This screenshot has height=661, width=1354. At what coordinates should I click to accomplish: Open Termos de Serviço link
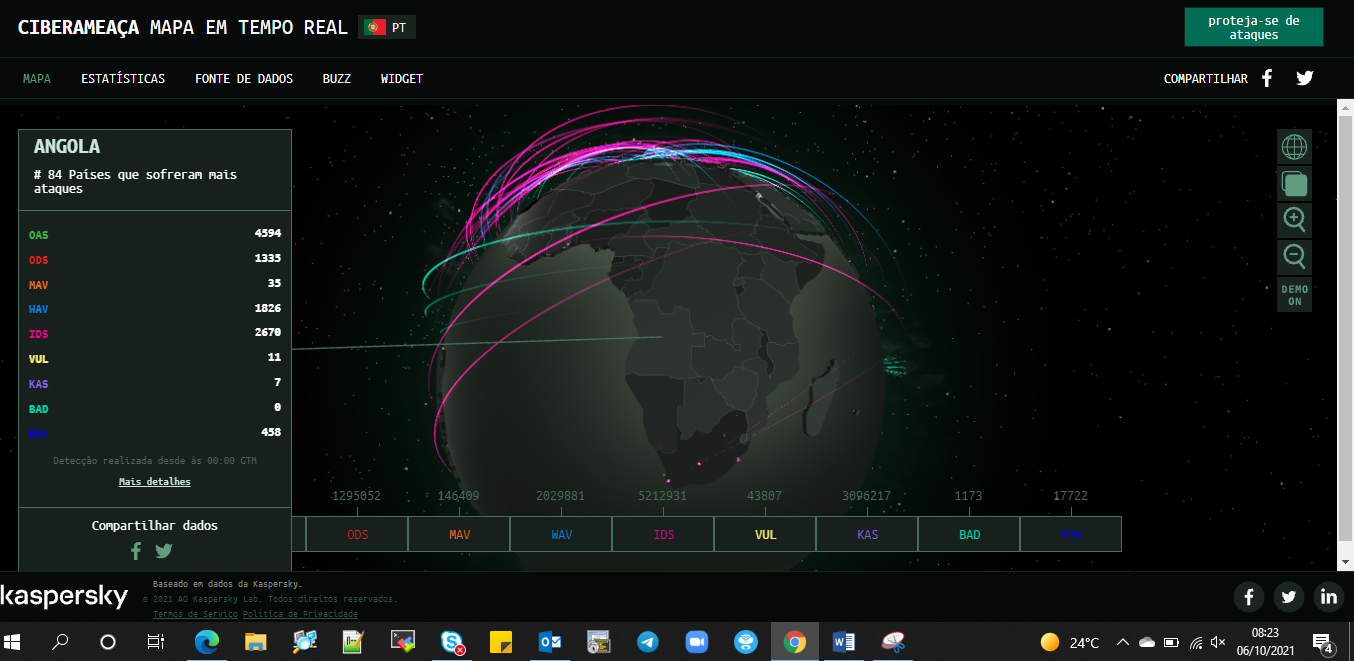pos(195,614)
